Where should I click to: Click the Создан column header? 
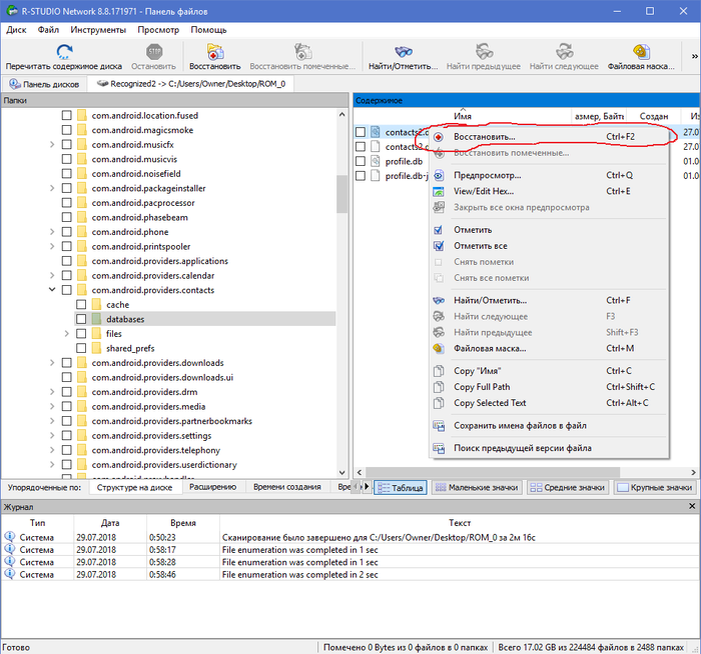(654, 116)
